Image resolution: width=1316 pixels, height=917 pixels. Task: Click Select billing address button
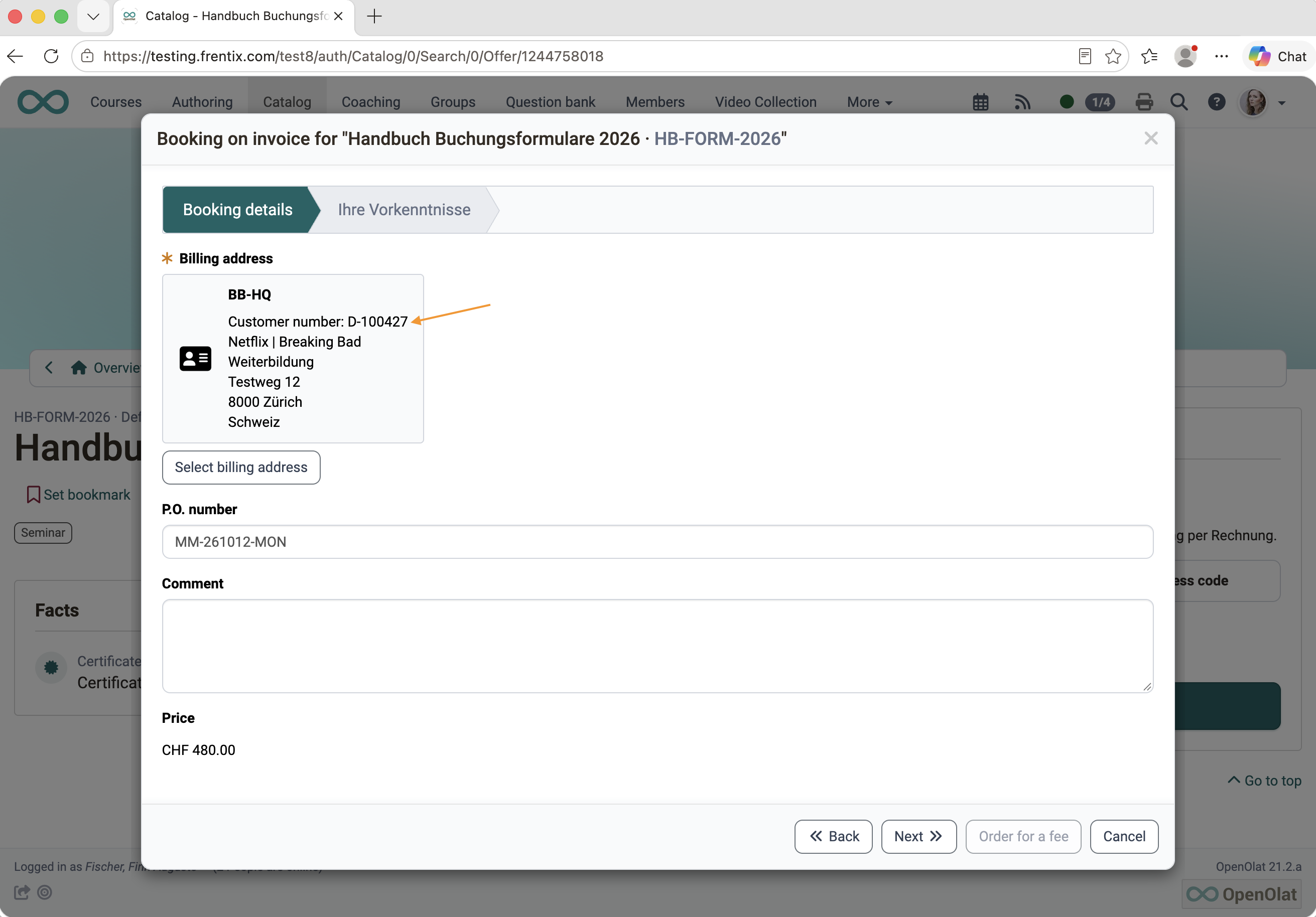pyautogui.click(x=241, y=468)
